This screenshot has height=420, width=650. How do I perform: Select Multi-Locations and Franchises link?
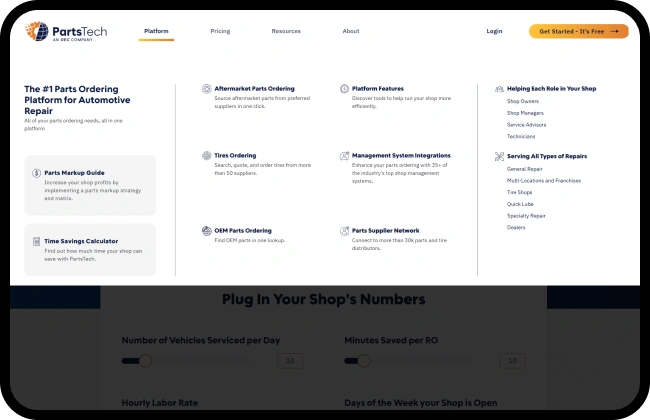(544, 181)
